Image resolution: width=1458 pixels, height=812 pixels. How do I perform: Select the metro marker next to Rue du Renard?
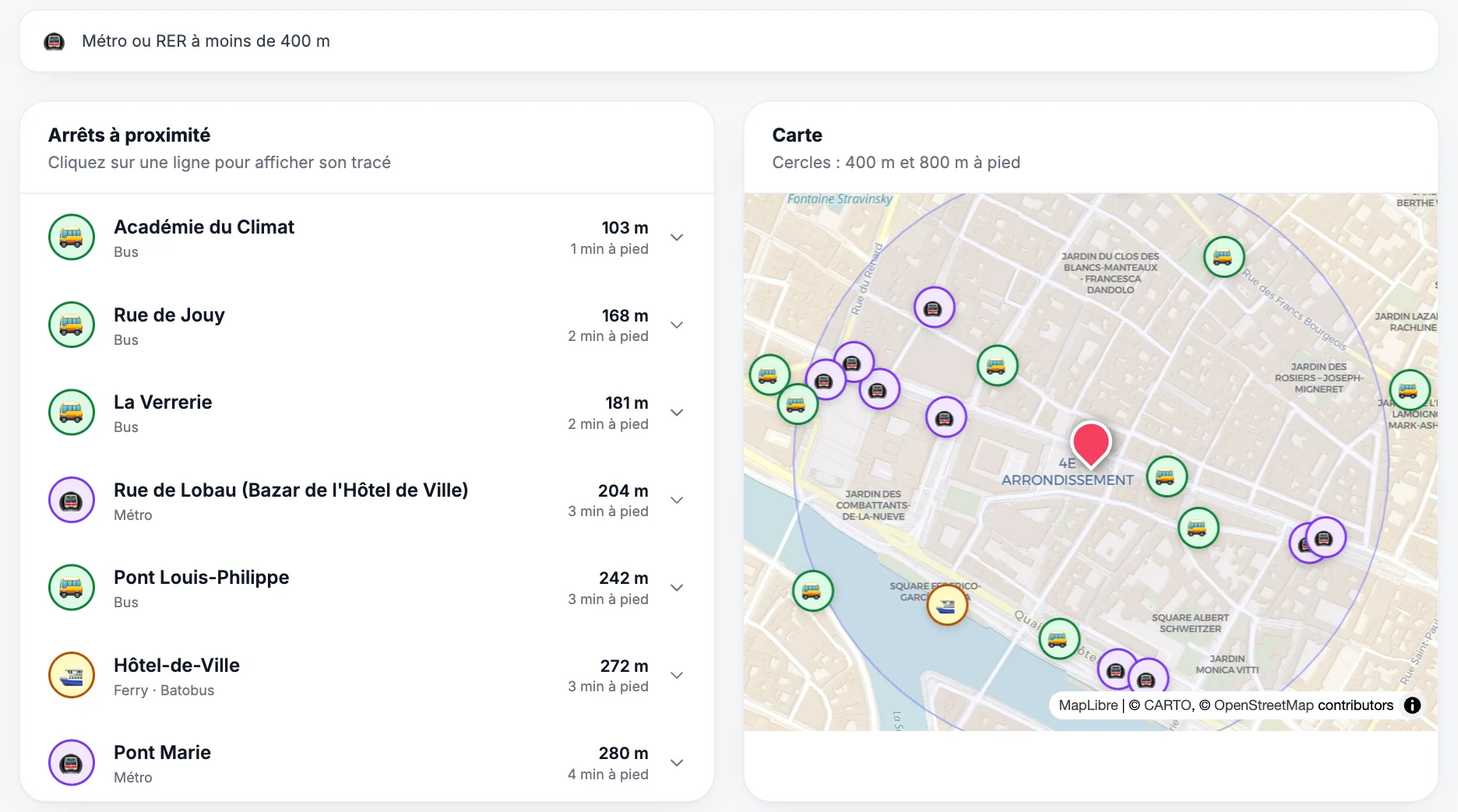[934, 307]
